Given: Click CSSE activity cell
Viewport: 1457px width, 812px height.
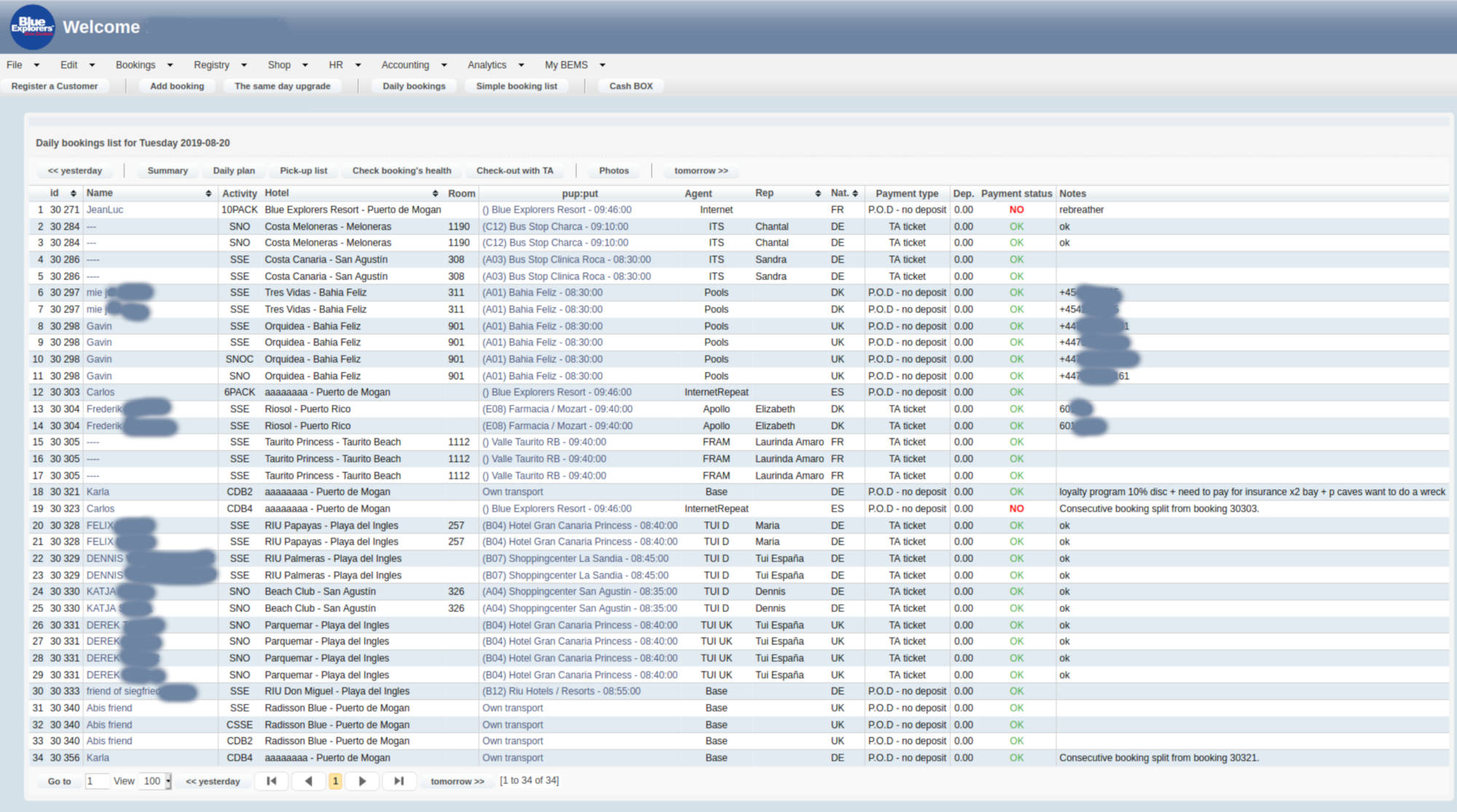Looking at the screenshot, I should pyautogui.click(x=239, y=725).
